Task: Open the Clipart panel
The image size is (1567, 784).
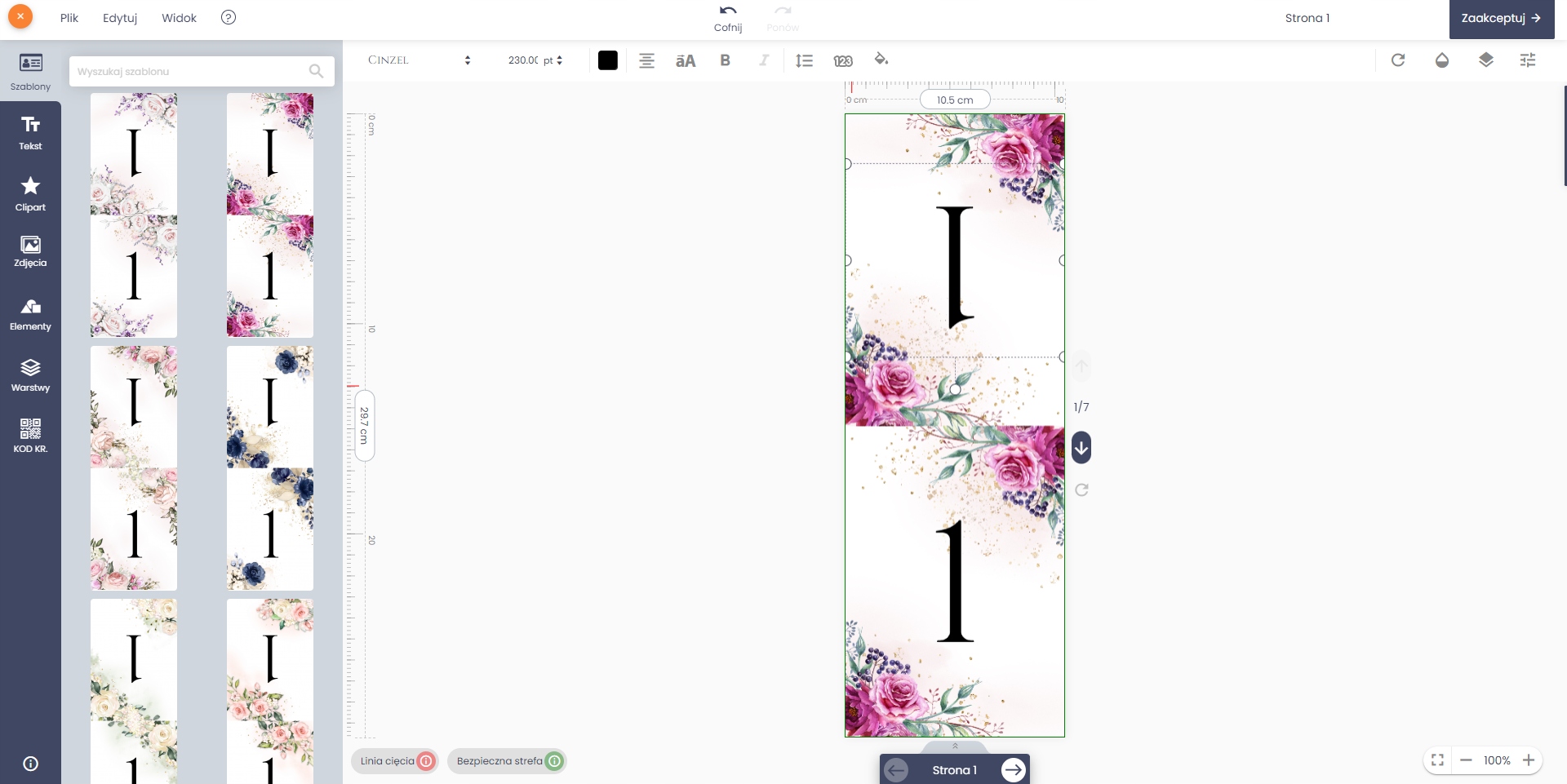Action: tap(30, 193)
